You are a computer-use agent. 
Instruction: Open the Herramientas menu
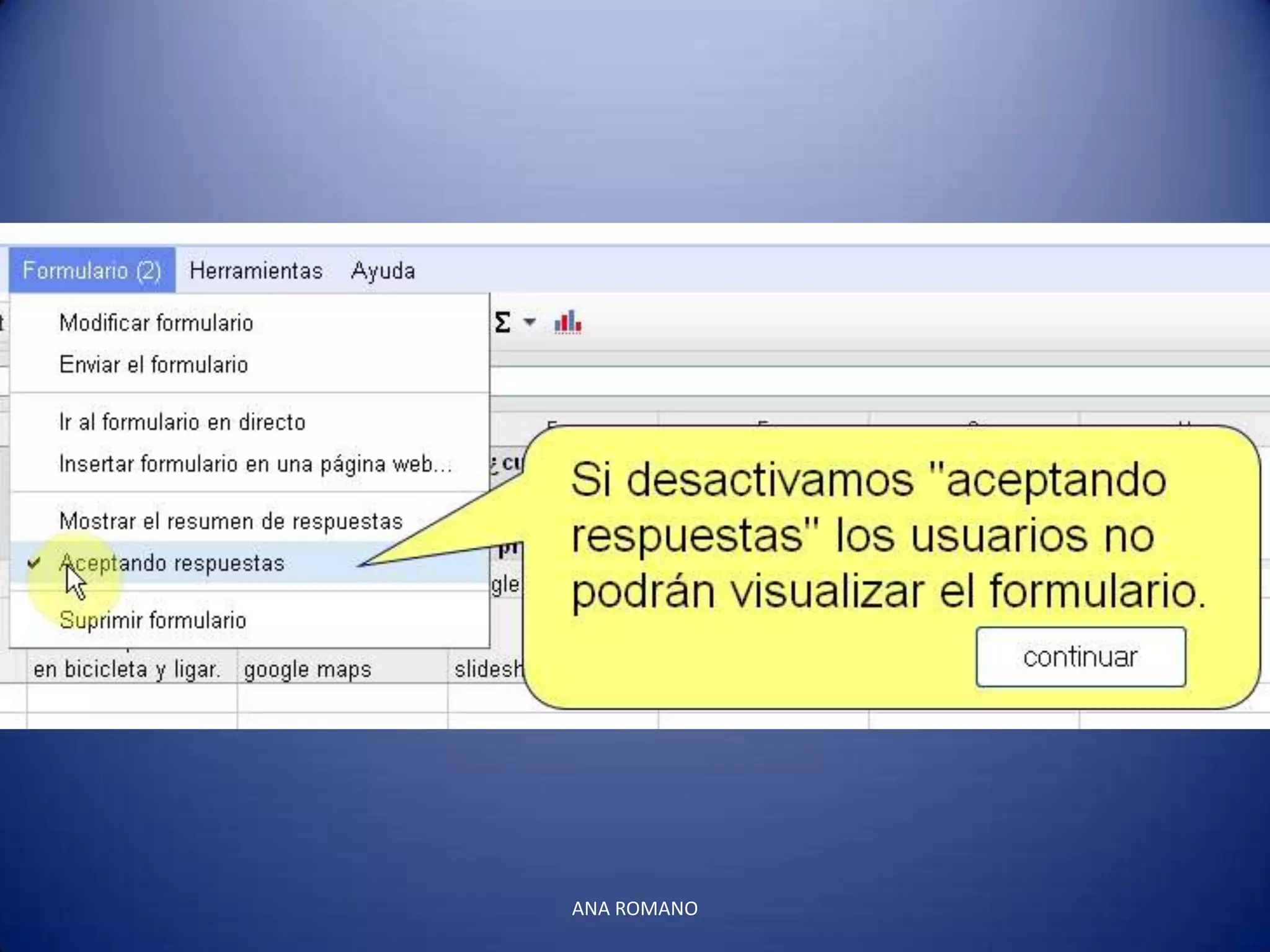pyautogui.click(x=255, y=271)
